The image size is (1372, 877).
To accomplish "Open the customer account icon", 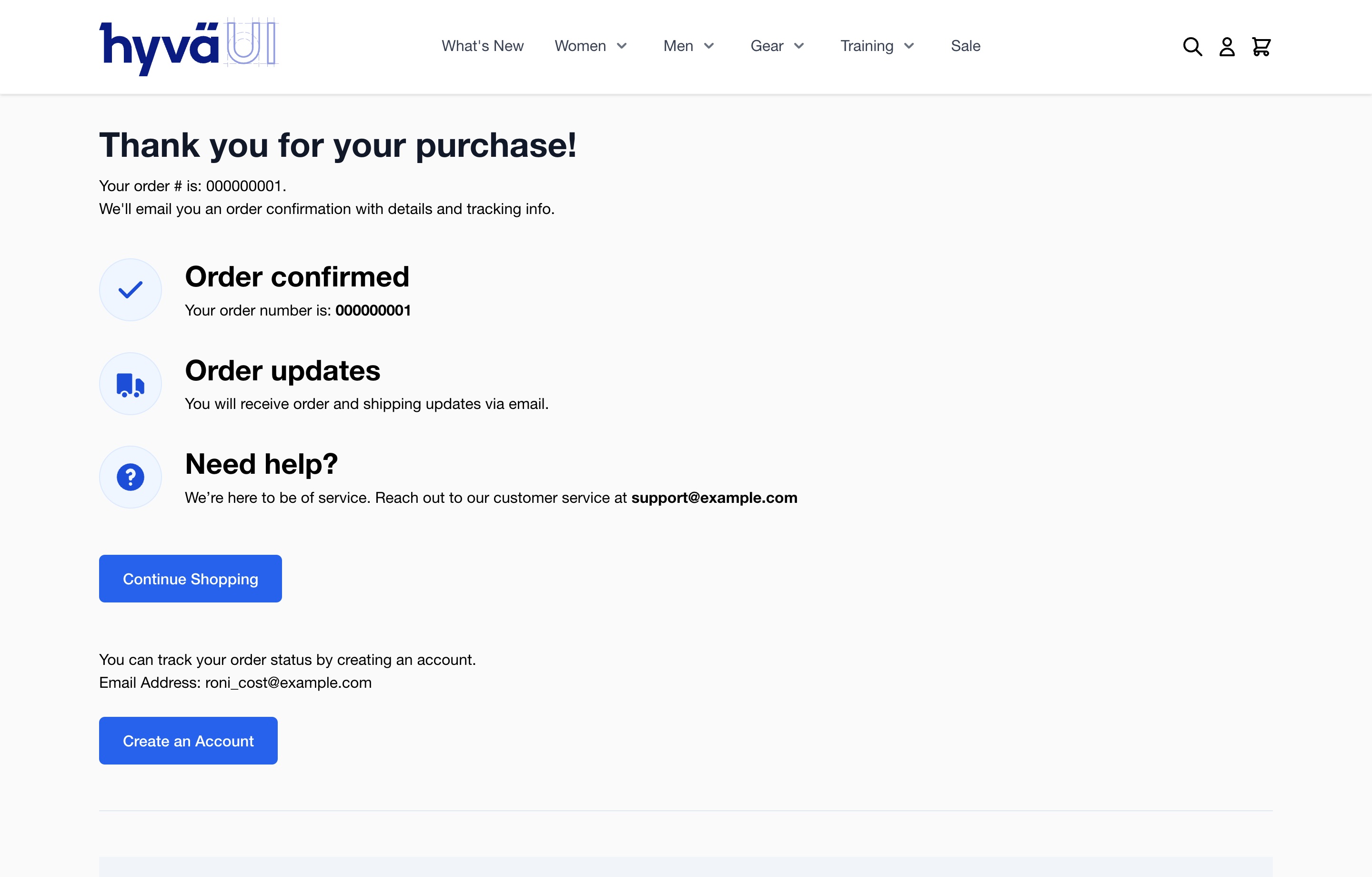I will 1227,46.
